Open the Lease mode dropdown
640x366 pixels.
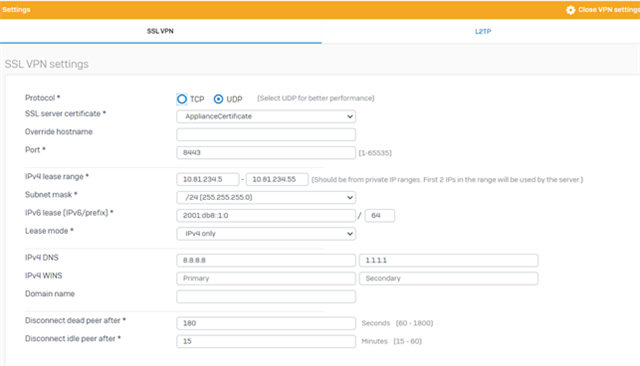coord(266,234)
